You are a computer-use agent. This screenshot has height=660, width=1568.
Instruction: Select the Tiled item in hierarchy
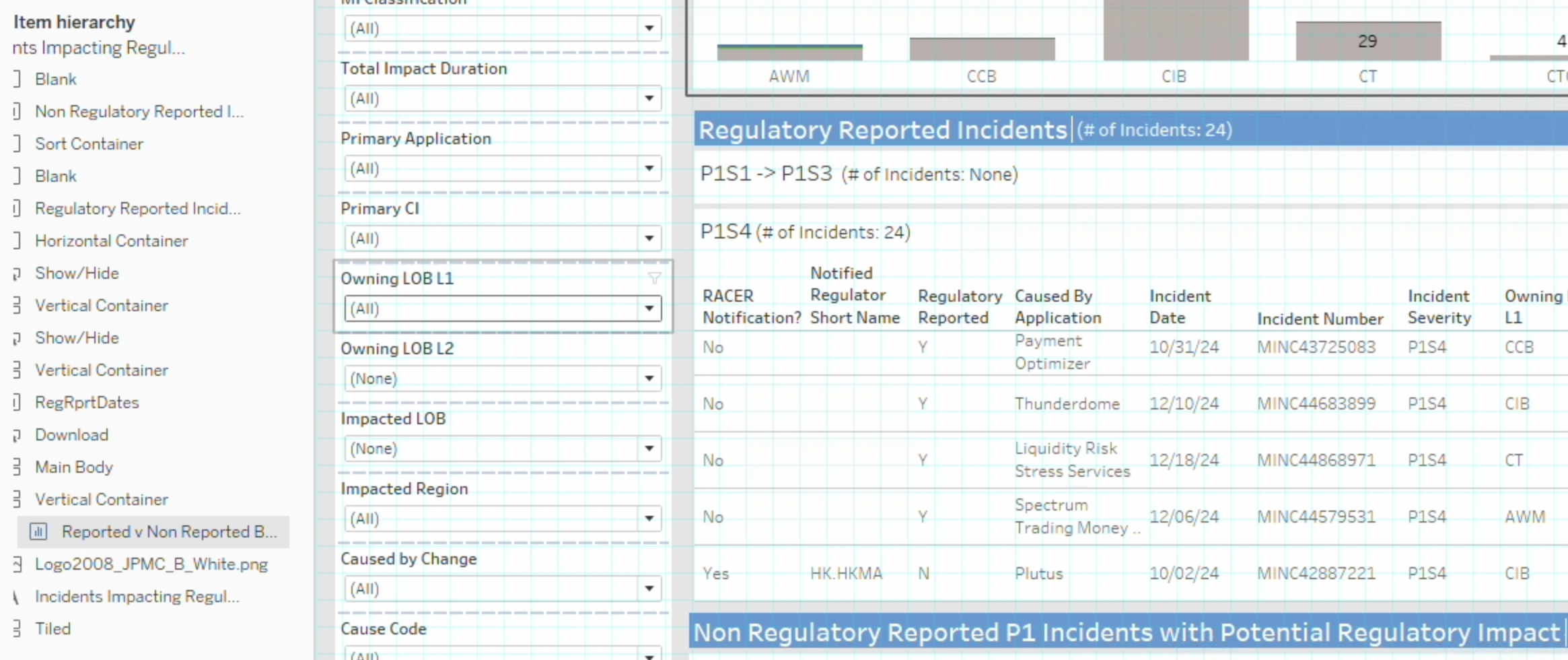click(x=52, y=628)
